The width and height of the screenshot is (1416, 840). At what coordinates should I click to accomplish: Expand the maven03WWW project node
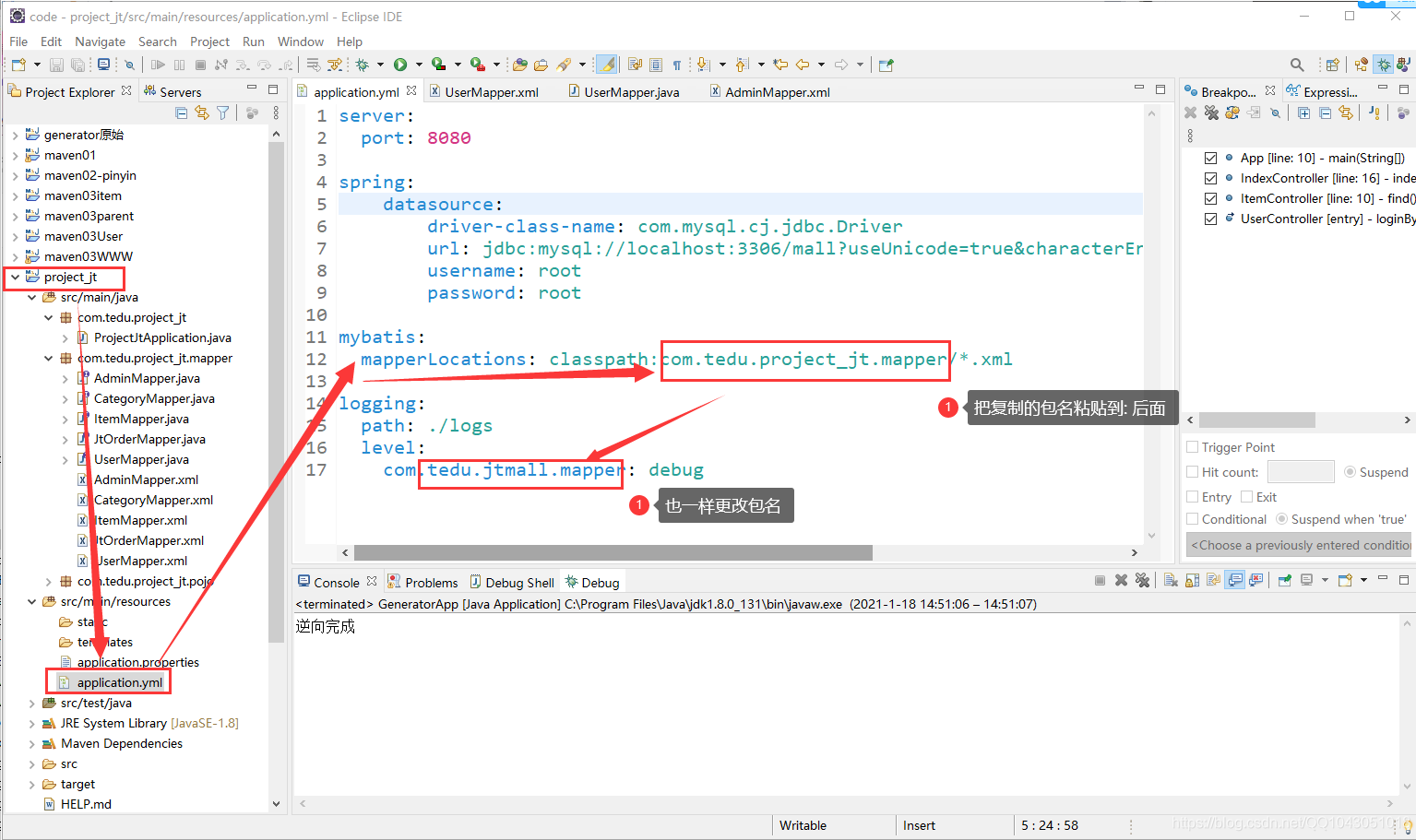pyautogui.click(x=15, y=256)
